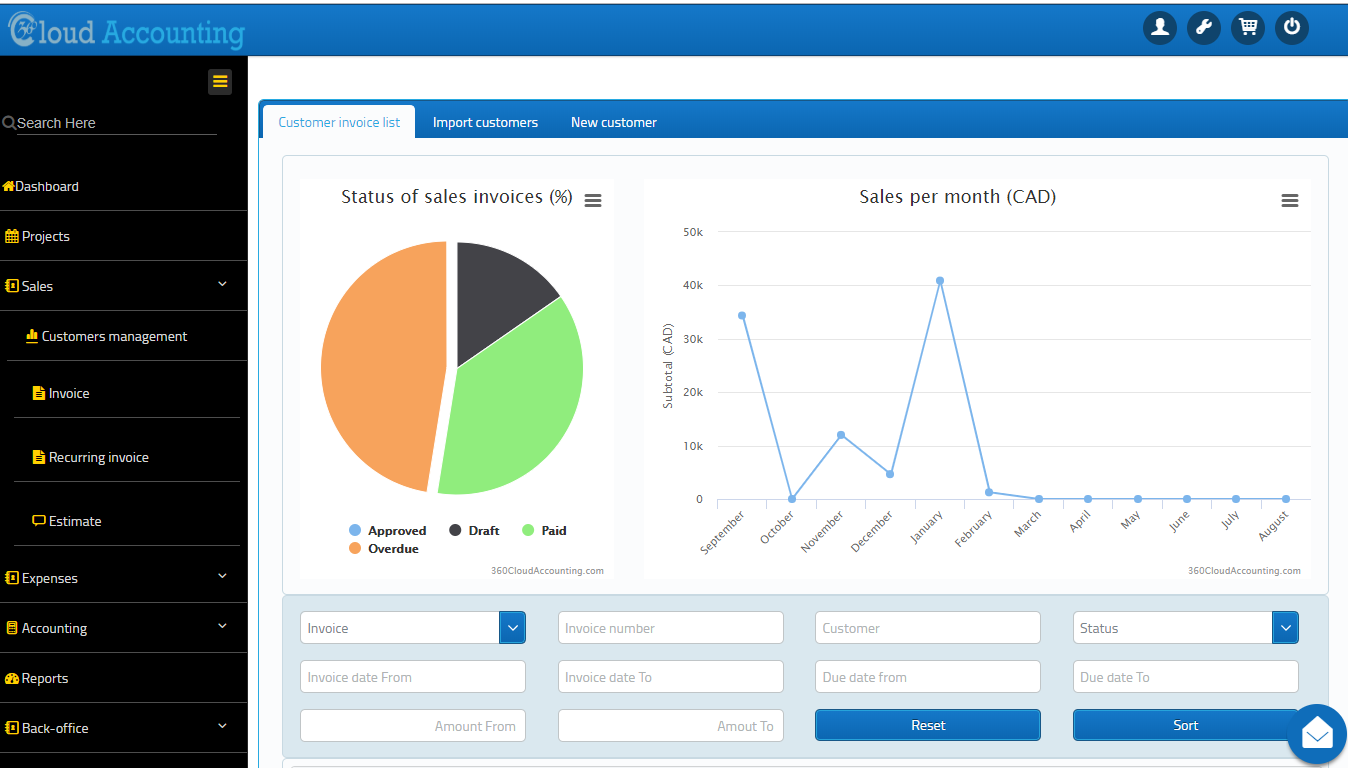Open the shopping cart icon in header
1348x768 pixels.
[x=1248, y=27]
